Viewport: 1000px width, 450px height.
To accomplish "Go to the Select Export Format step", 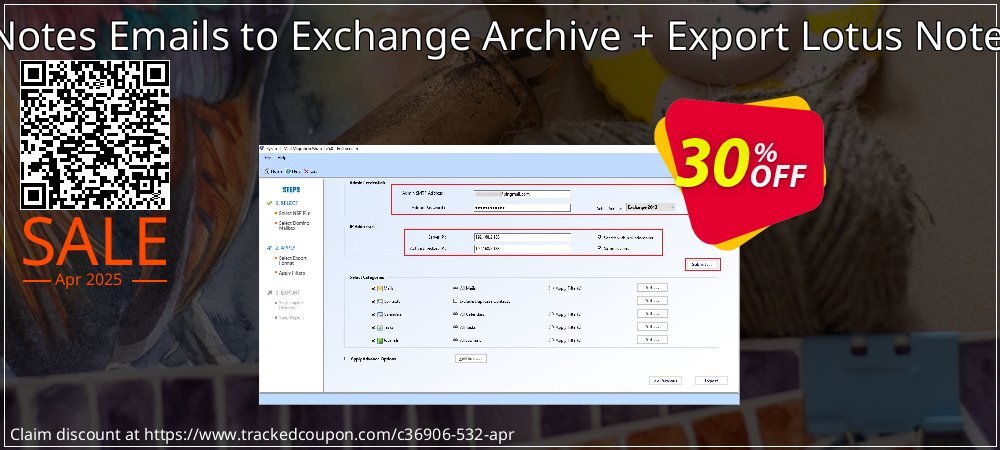I will click(x=292, y=261).
